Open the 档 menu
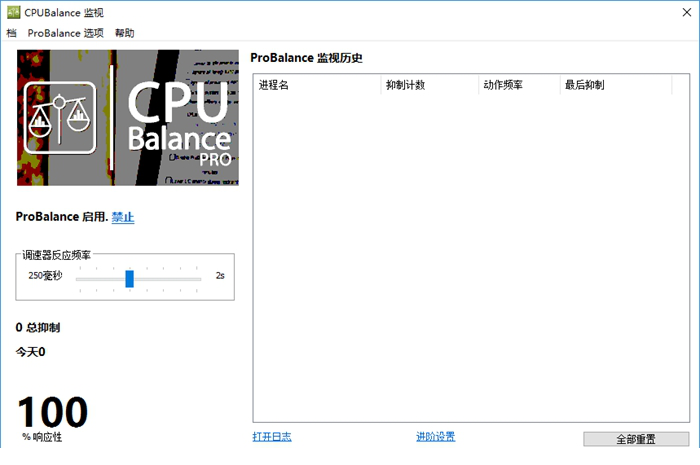The image size is (700, 465). click(11, 33)
